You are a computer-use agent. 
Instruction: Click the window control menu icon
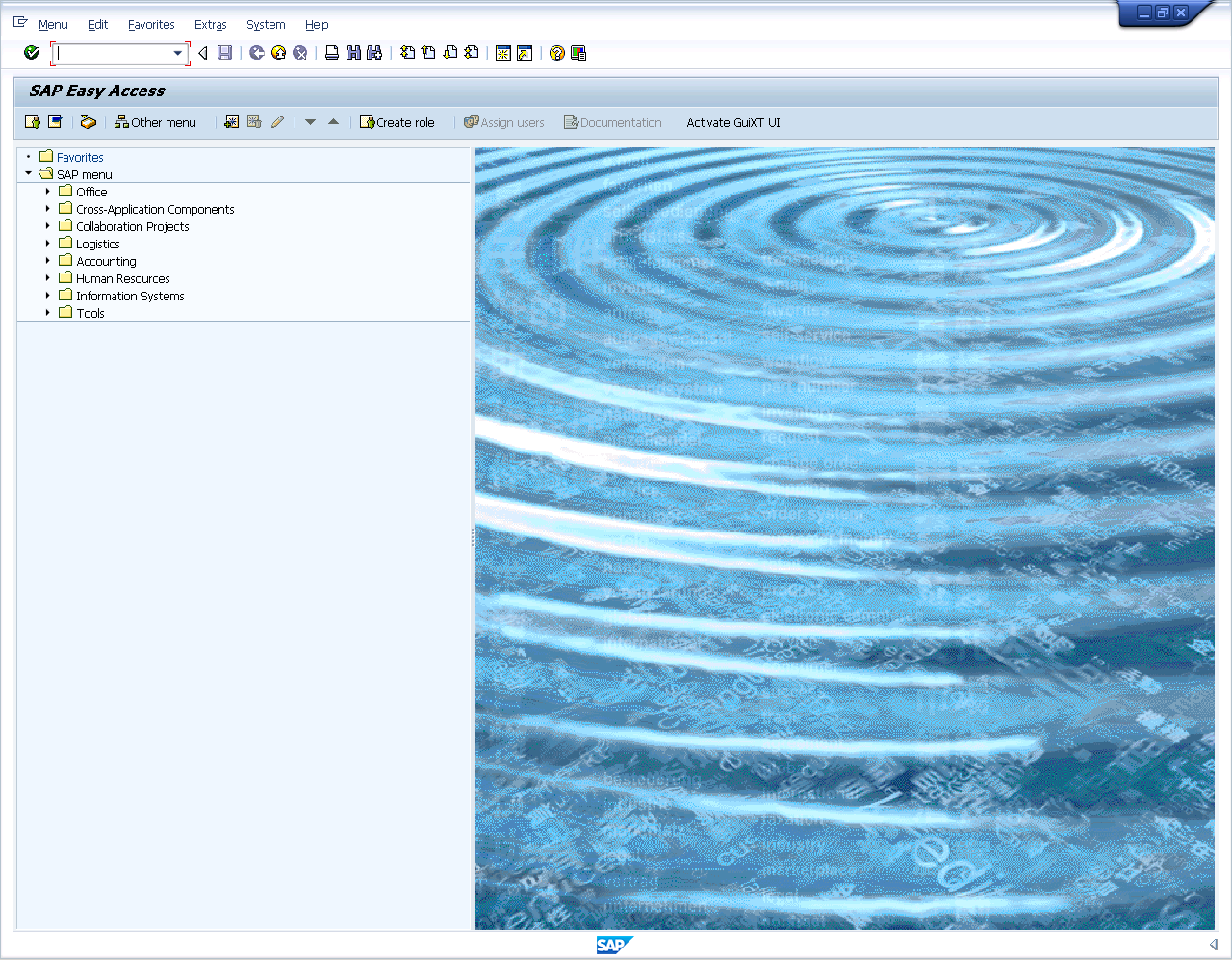[x=20, y=21]
